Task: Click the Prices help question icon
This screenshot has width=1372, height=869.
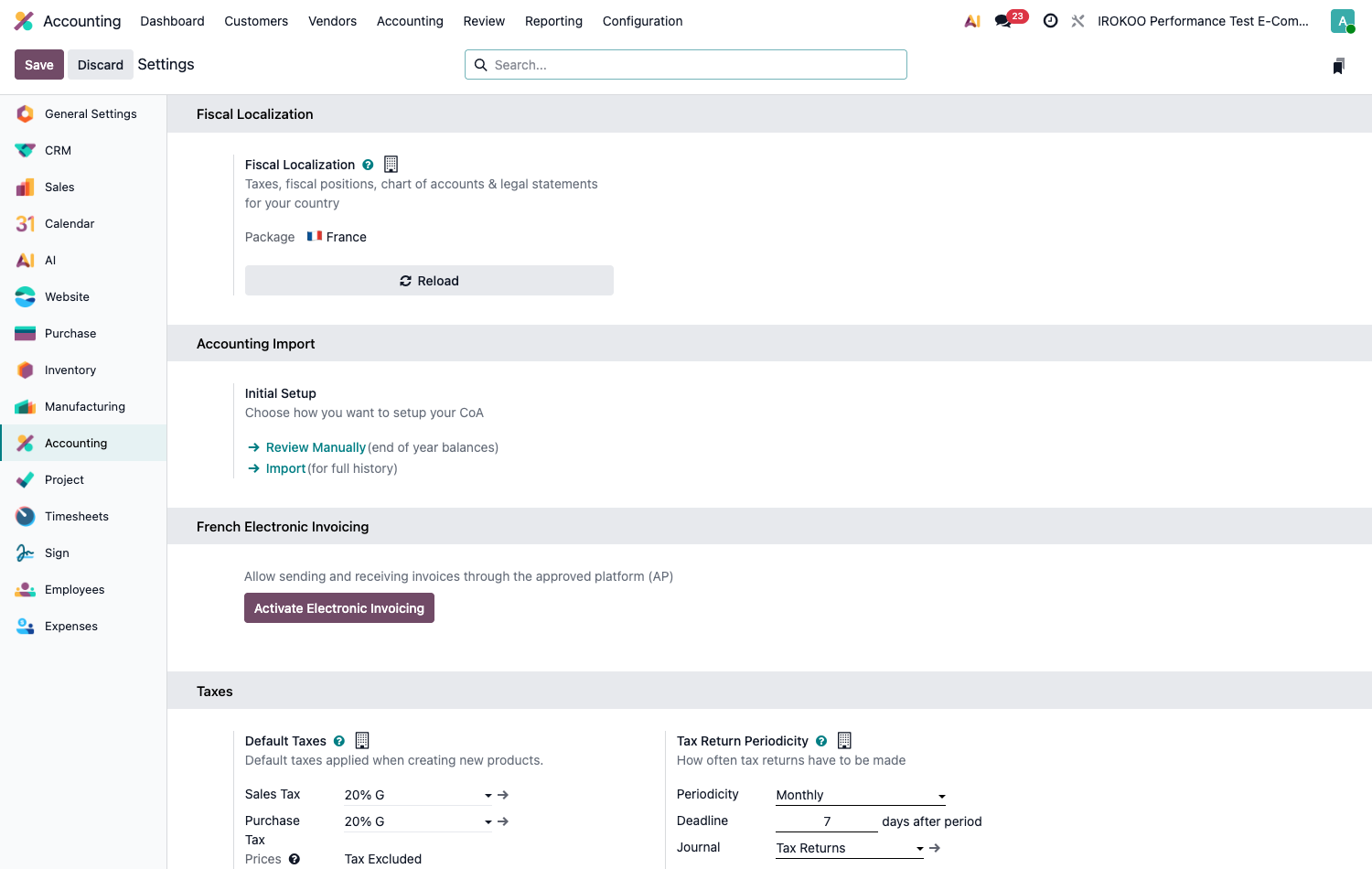Action: [x=295, y=859]
